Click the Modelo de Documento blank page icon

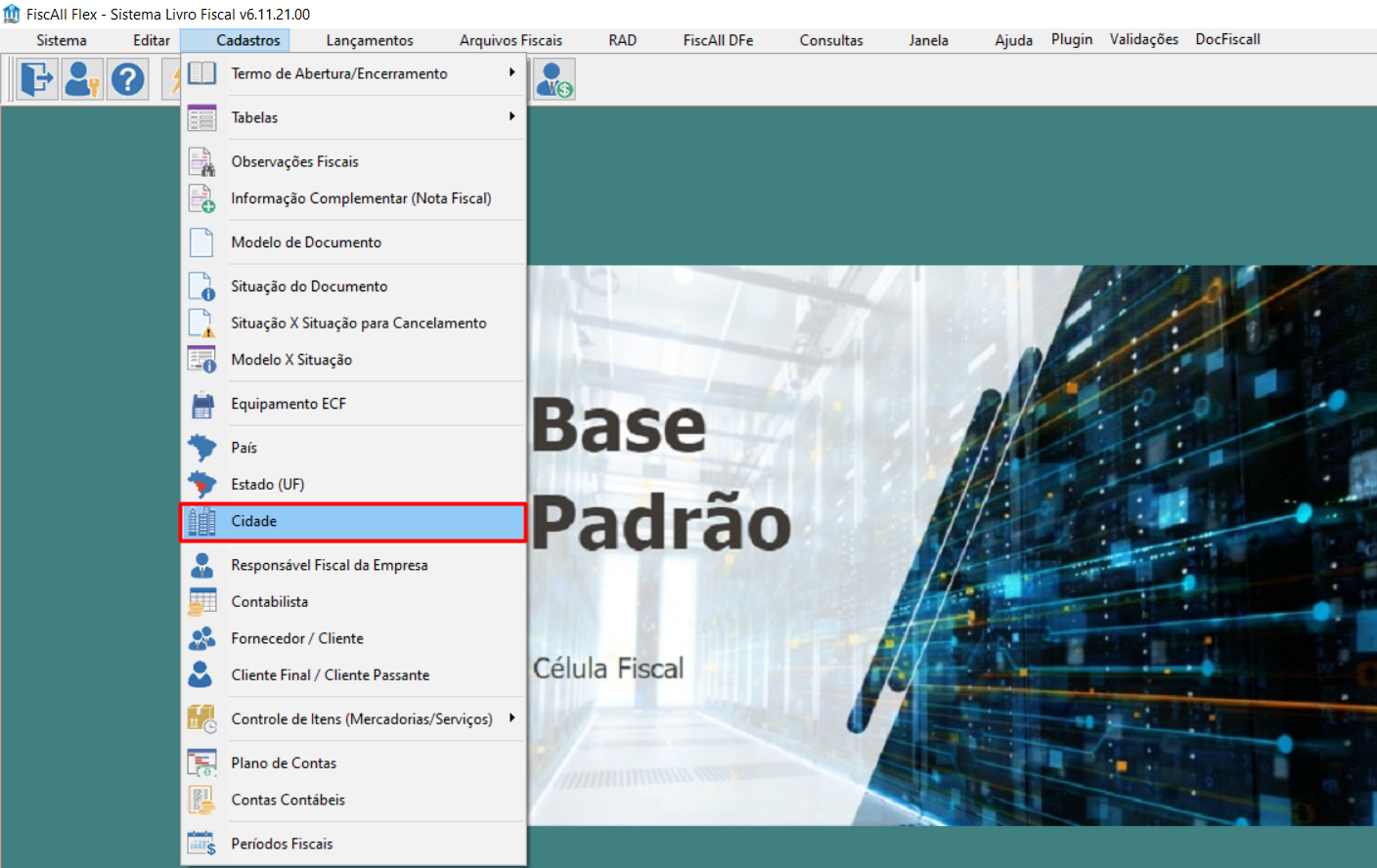tap(201, 242)
